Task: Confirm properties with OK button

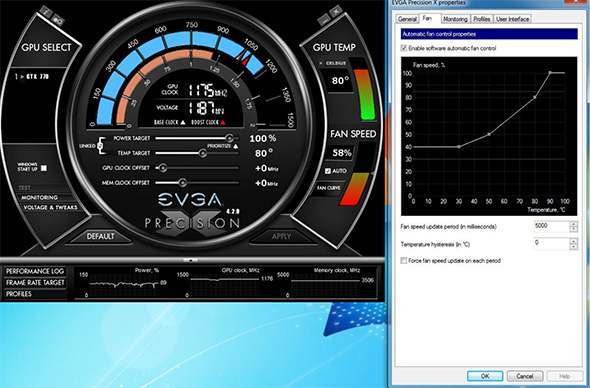Action: coord(485,376)
